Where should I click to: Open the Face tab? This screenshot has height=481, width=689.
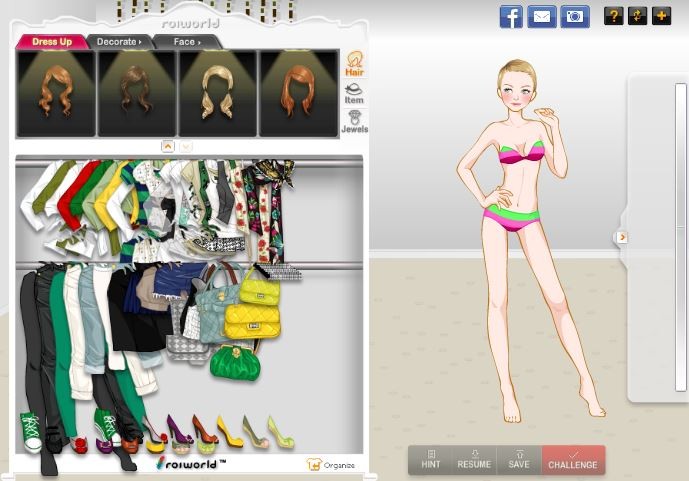coord(186,42)
